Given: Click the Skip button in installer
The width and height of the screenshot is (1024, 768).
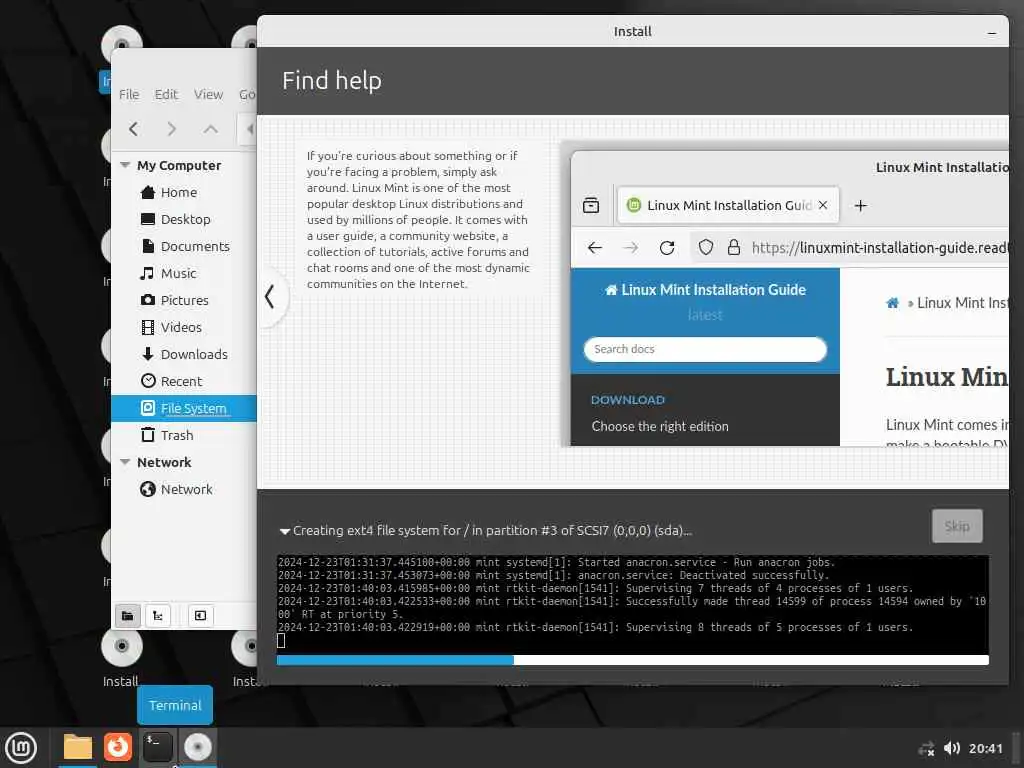Looking at the screenshot, I should click(x=957, y=526).
